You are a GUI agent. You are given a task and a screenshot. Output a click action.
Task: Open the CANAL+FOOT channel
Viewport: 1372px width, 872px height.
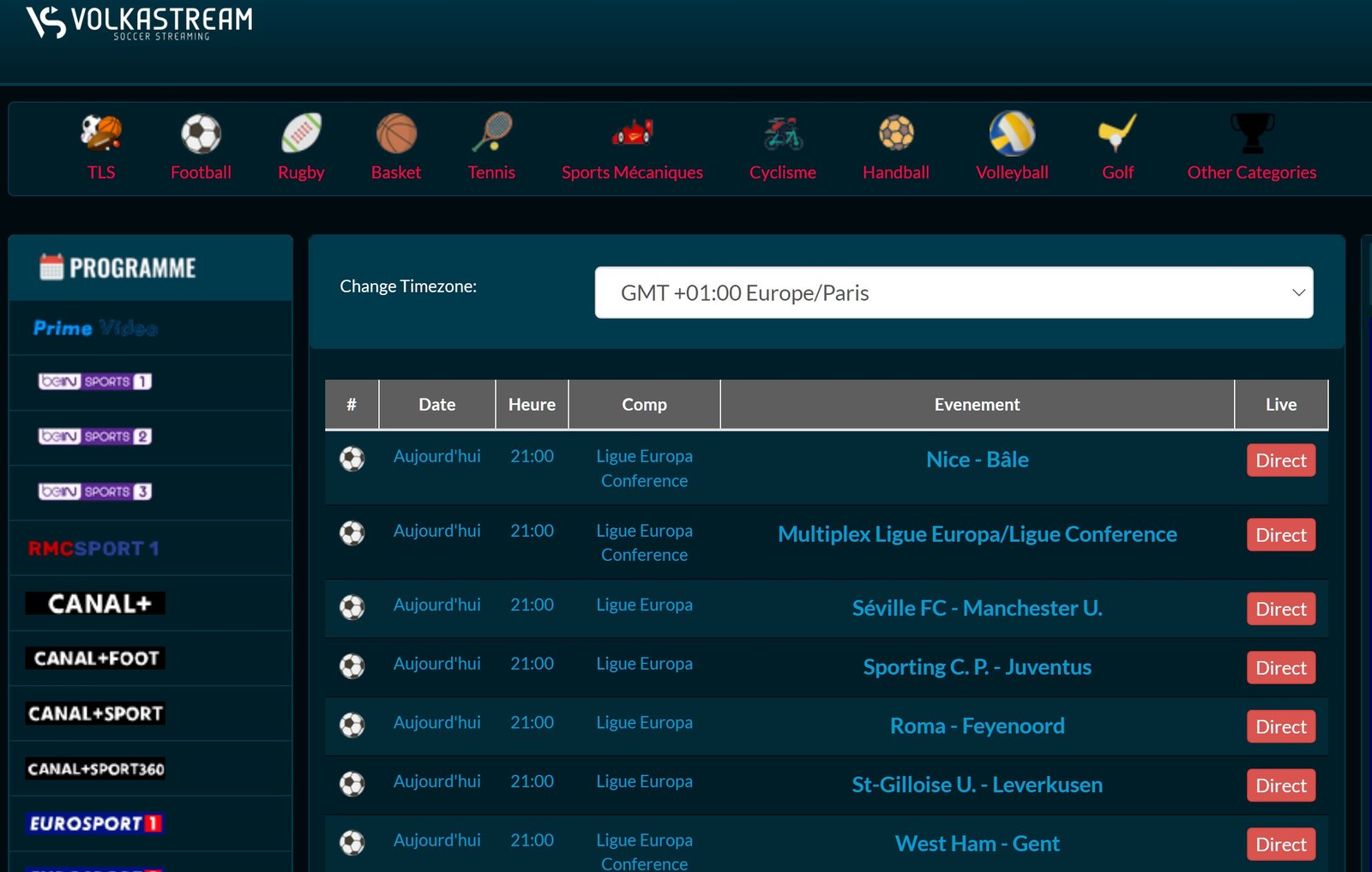pos(95,659)
